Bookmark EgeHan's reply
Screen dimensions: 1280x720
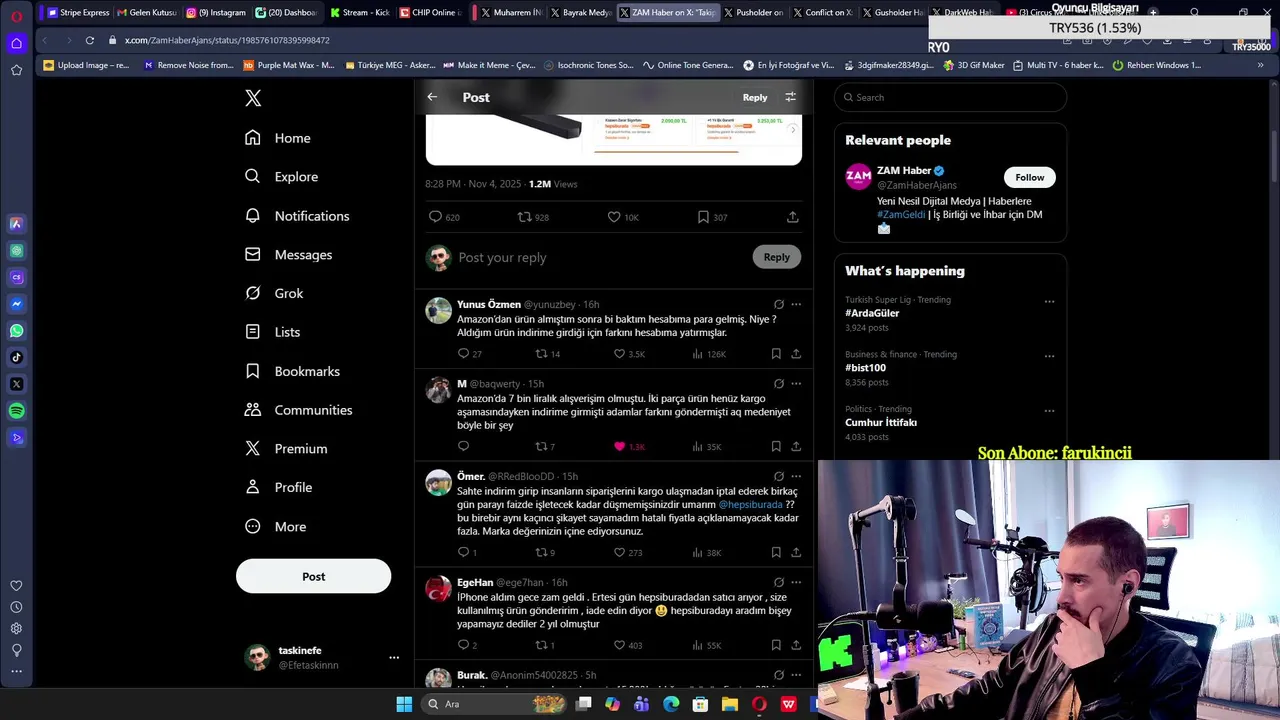click(775, 645)
